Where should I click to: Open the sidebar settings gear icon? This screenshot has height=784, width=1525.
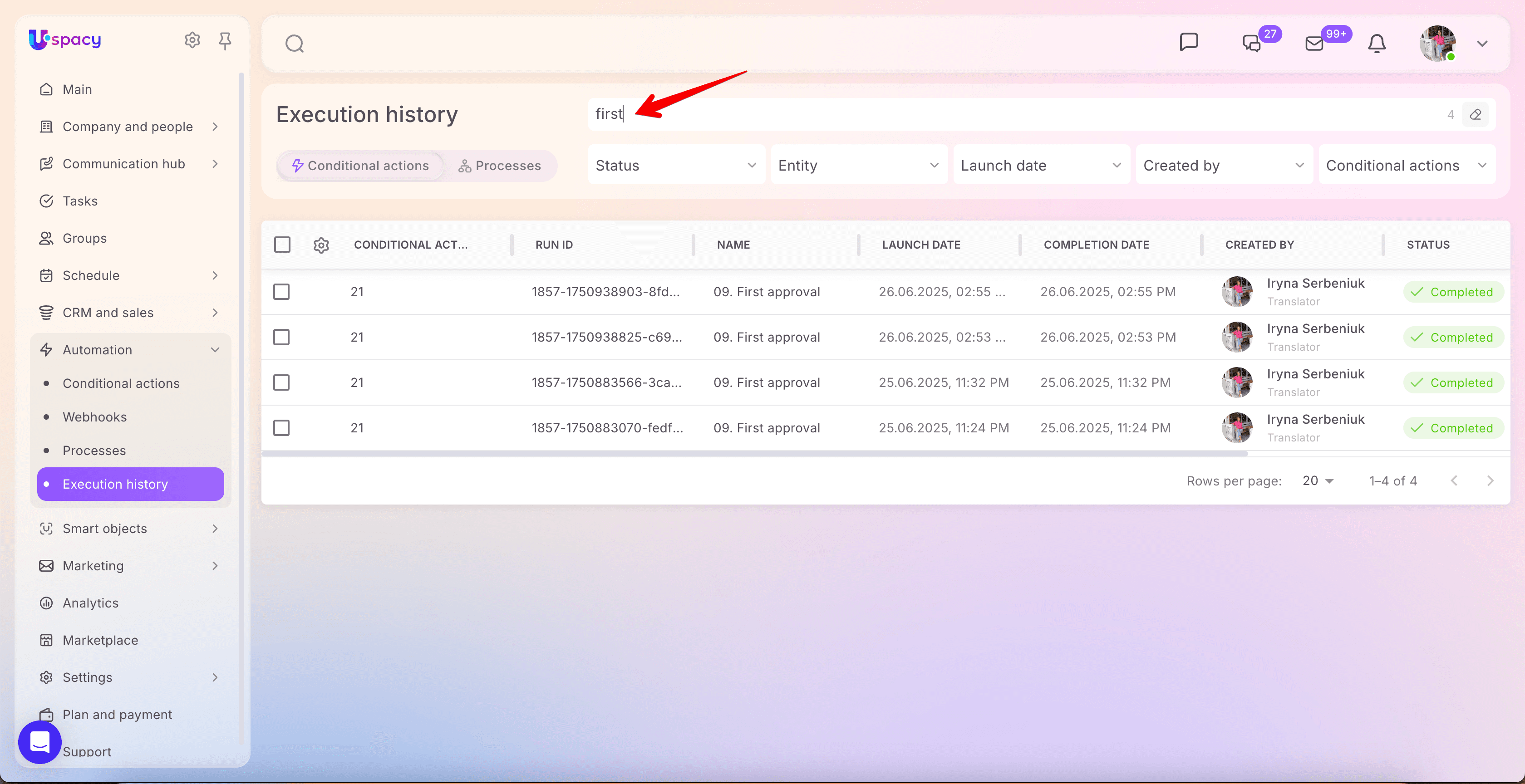pos(192,40)
